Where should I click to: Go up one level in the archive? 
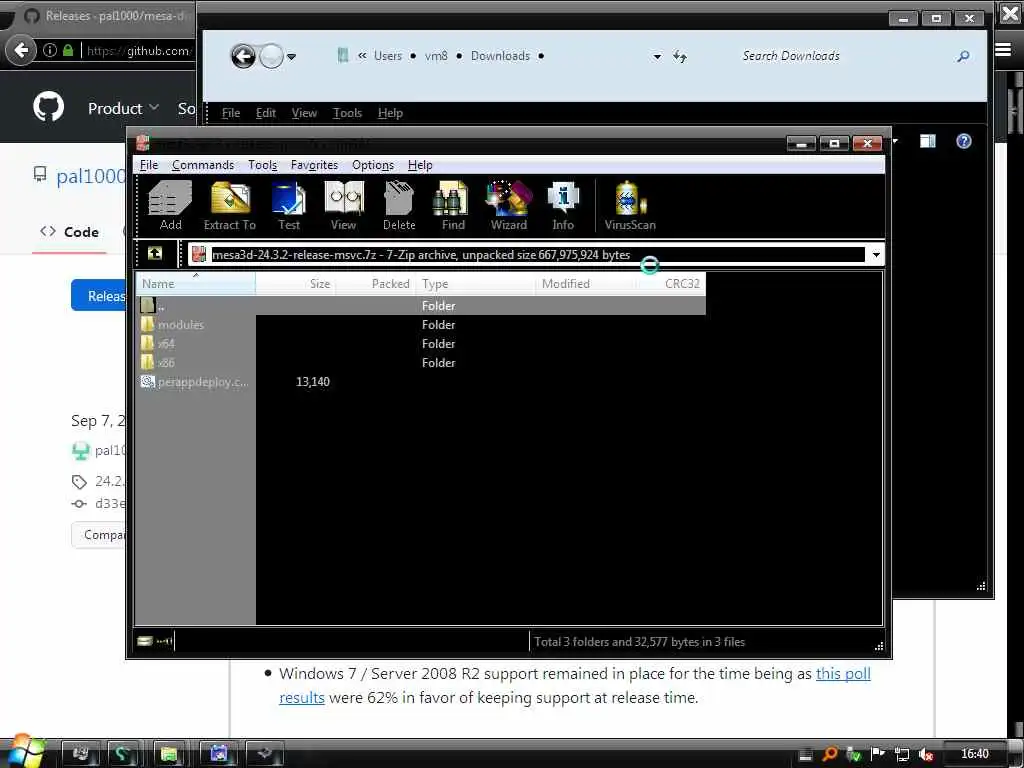tap(155, 253)
